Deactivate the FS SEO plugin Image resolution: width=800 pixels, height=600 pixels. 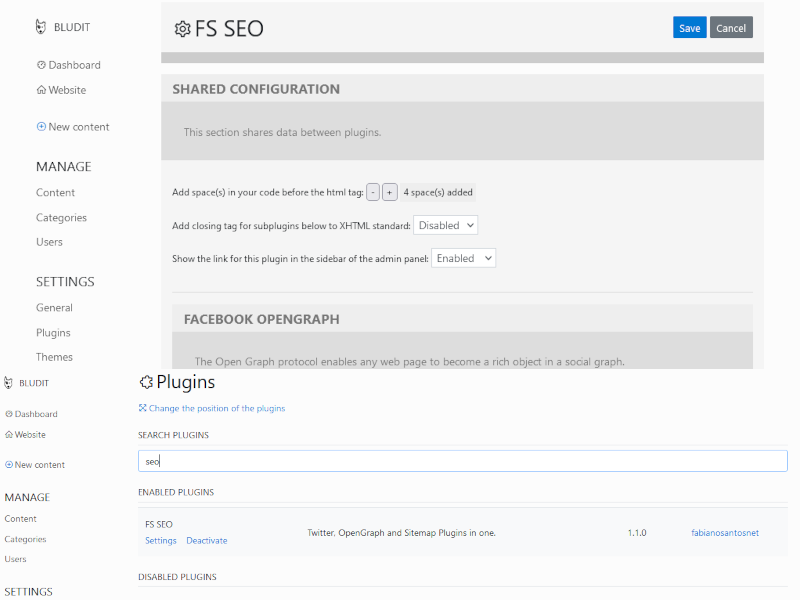tap(206, 541)
